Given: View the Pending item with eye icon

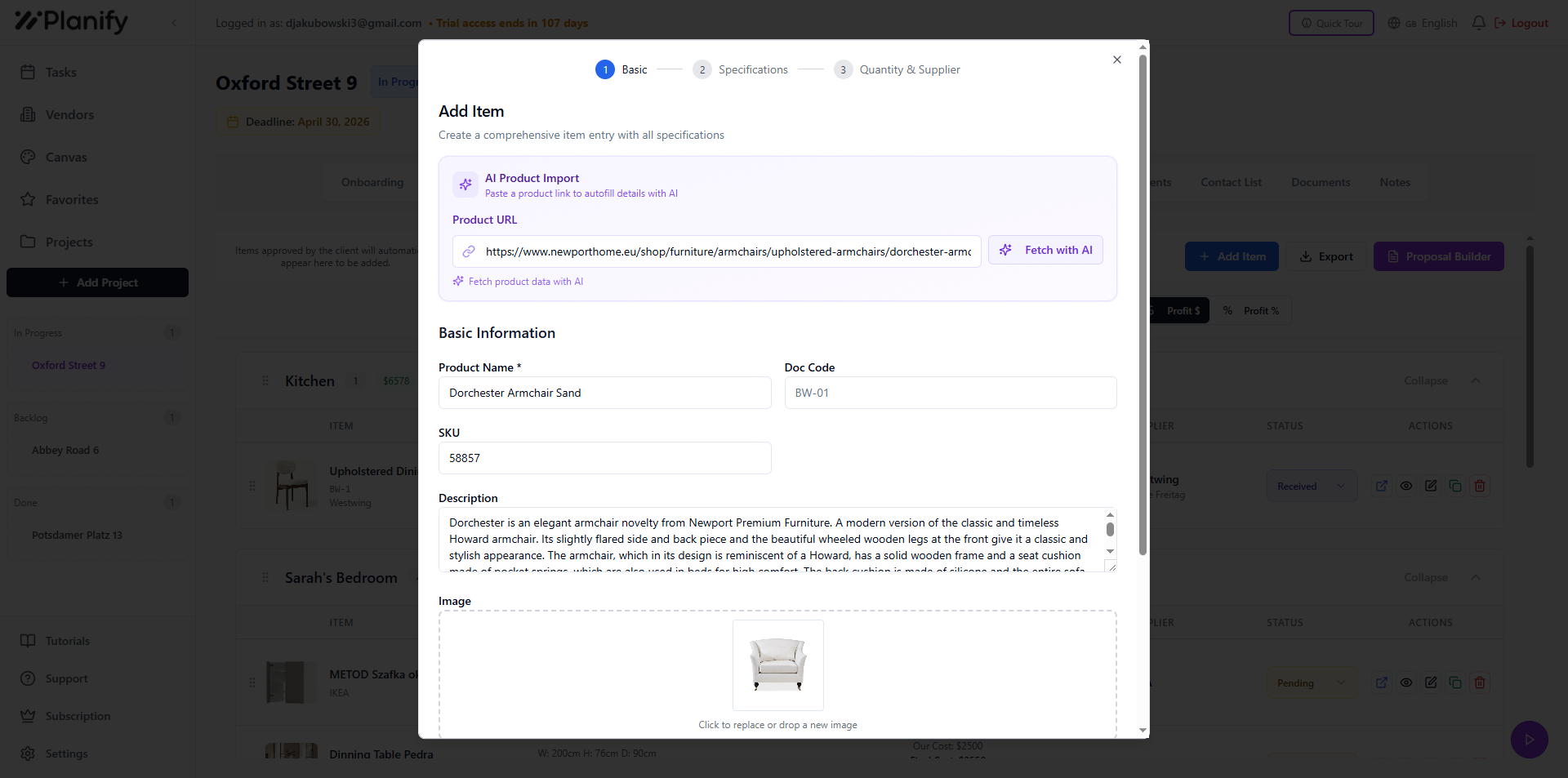Looking at the screenshot, I should click(x=1406, y=682).
